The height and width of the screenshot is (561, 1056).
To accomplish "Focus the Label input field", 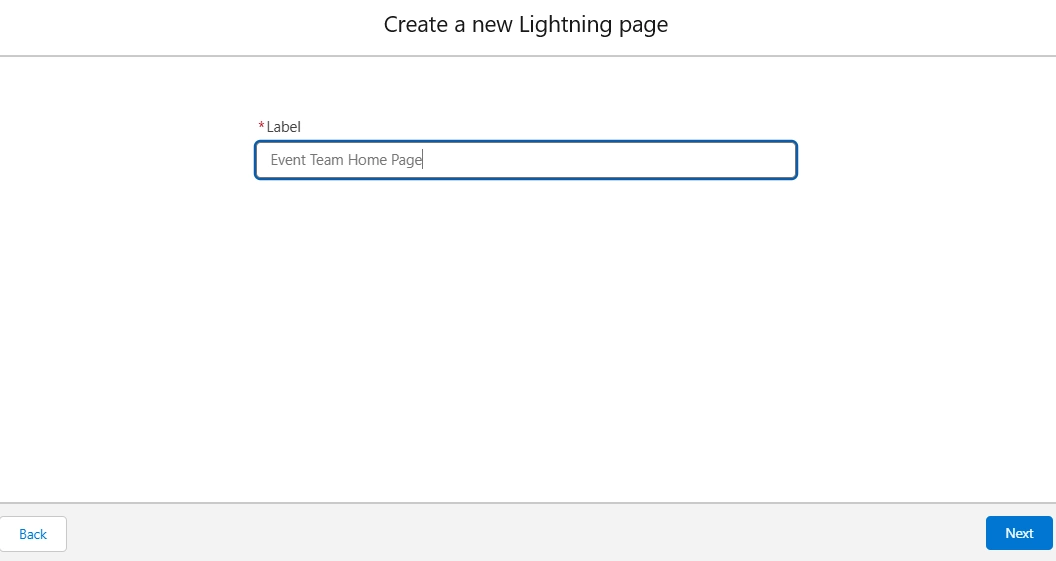I will tap(526, 160).
